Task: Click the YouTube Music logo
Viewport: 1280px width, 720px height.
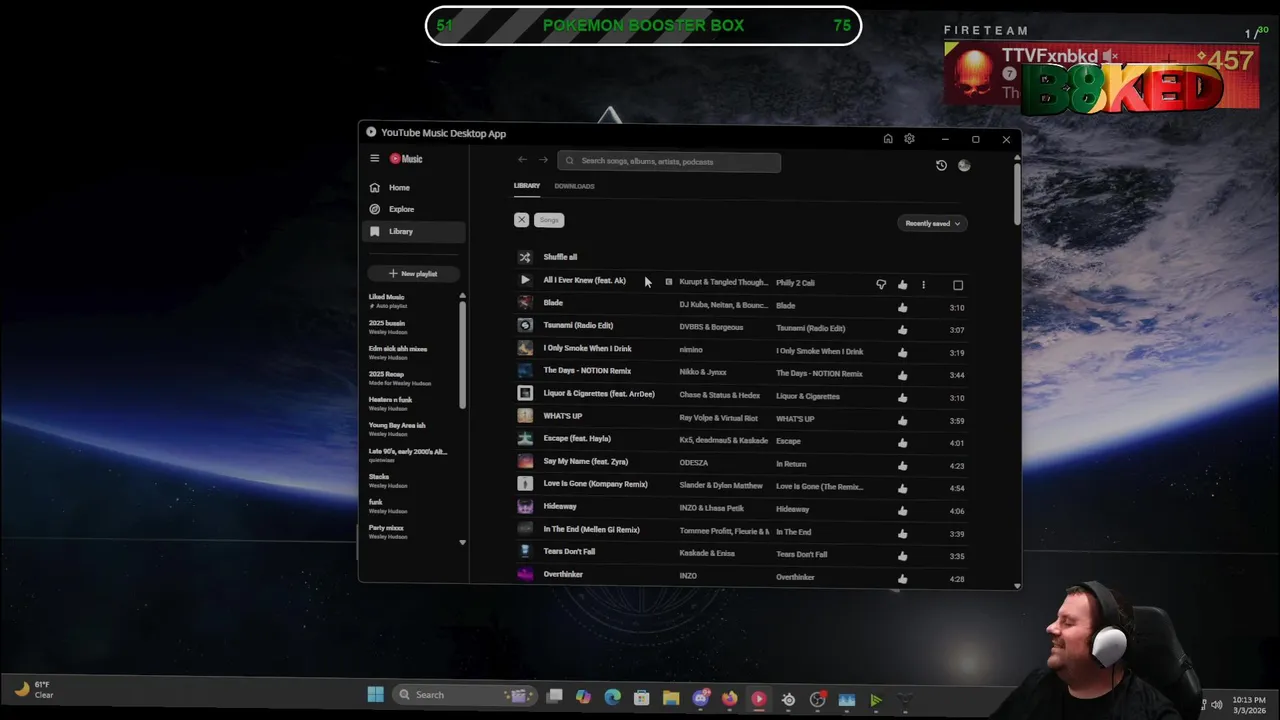Action: (406, 158)
